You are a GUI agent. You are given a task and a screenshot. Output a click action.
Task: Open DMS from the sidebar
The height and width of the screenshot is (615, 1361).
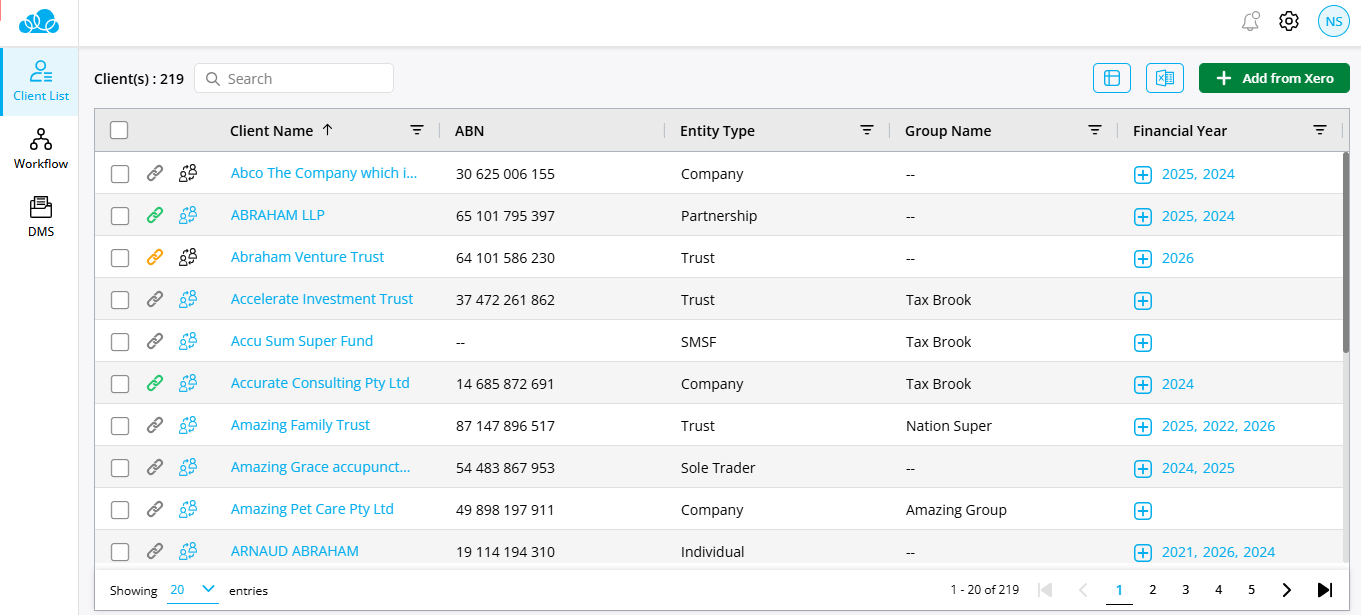[41, 216]
